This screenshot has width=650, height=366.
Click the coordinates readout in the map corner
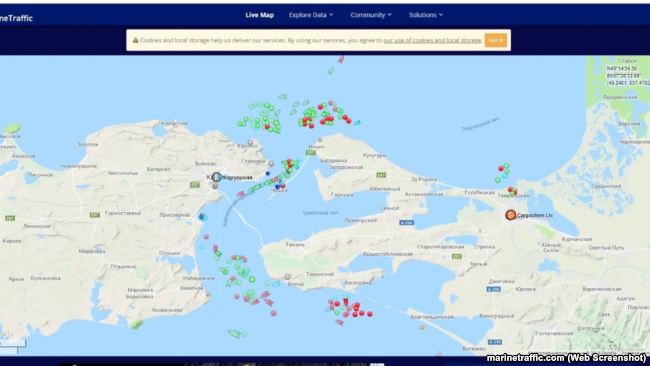[x=628, y=75]
